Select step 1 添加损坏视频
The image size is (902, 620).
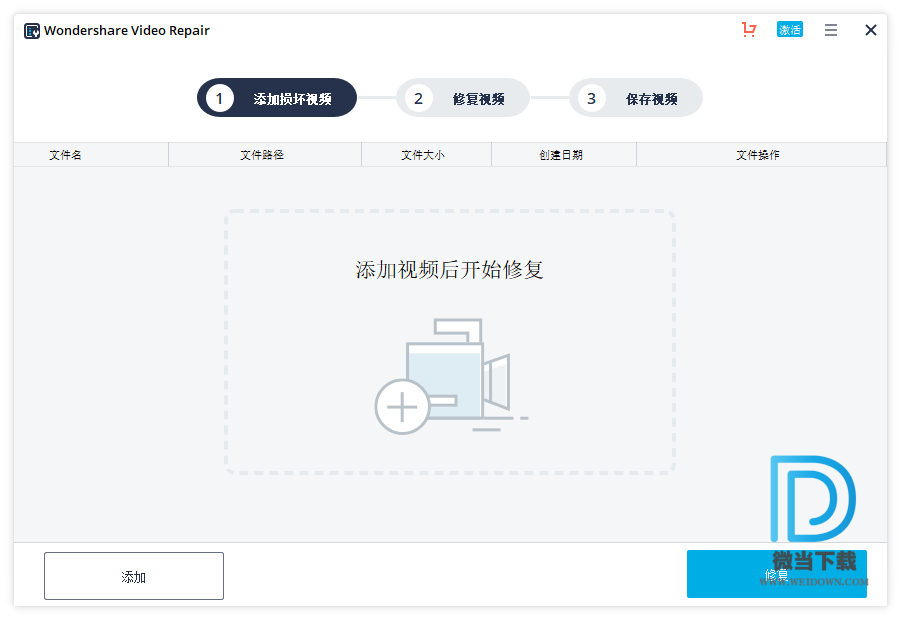(277, 98)
